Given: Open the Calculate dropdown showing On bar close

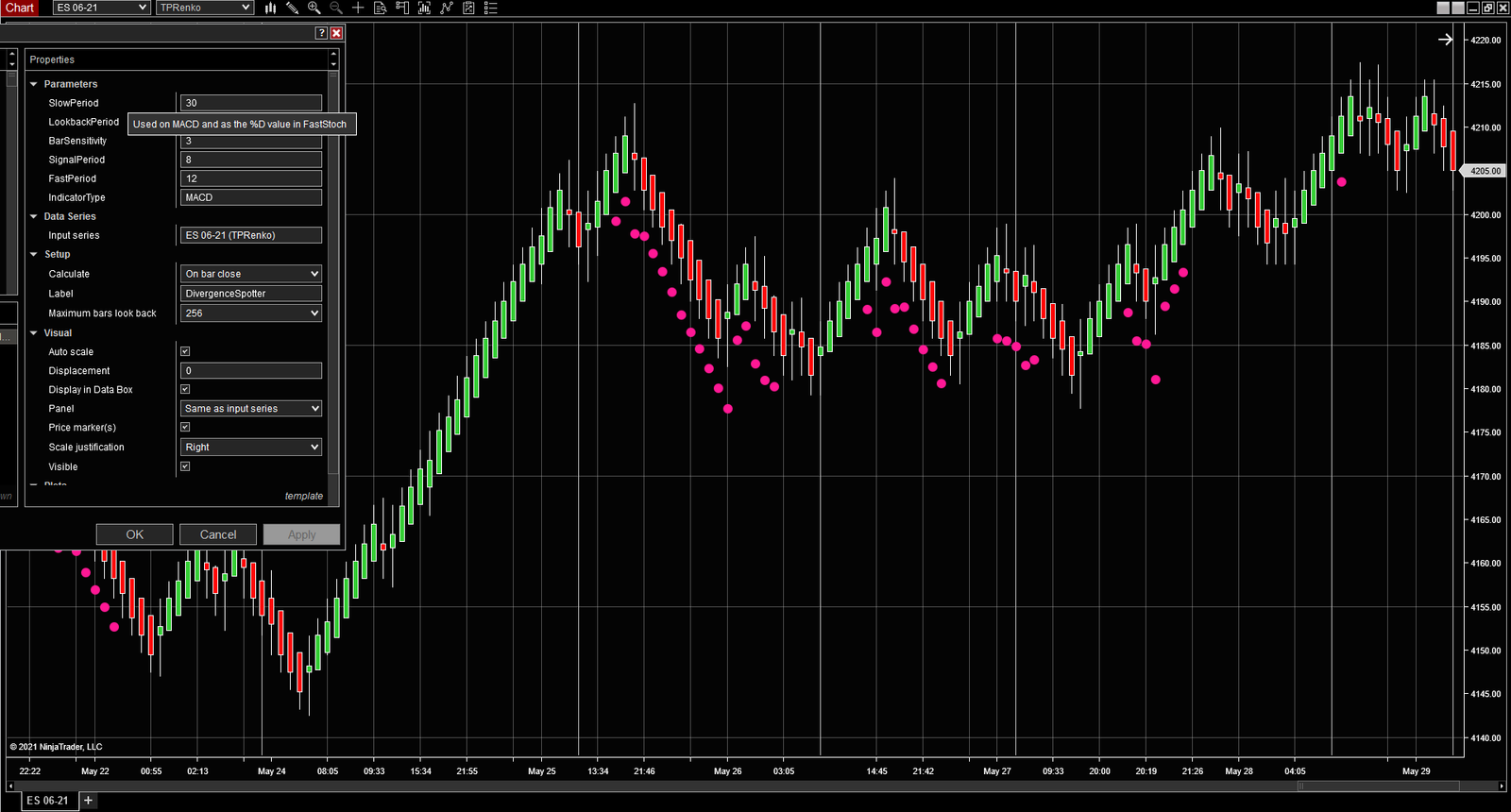Looking at the screenshot, I should (250, 274).
